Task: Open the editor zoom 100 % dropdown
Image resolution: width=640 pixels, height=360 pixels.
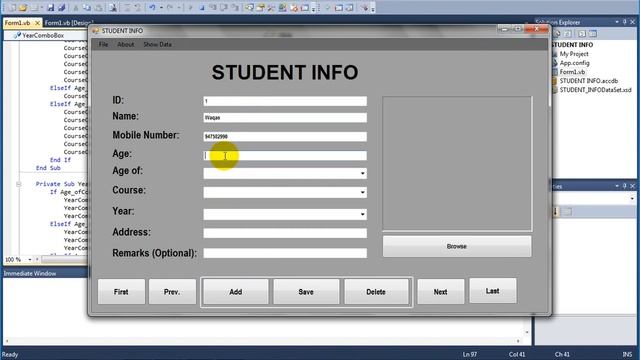Action: (x=29, y=260)
